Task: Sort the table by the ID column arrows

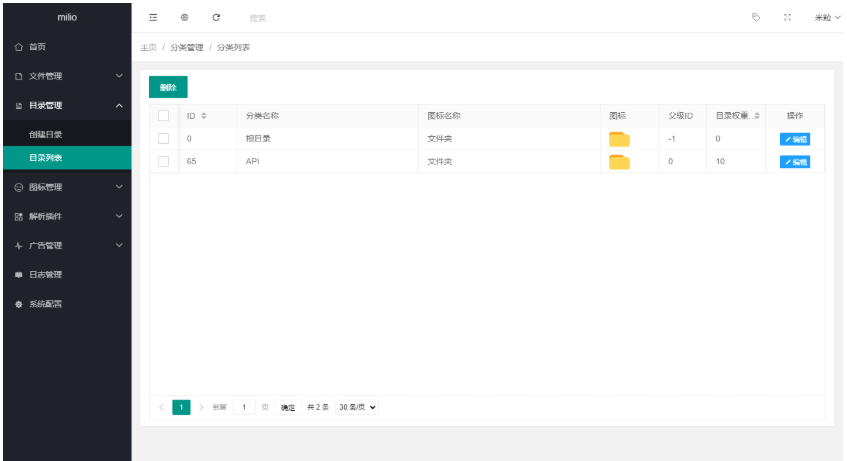Action: coord(204,116)
